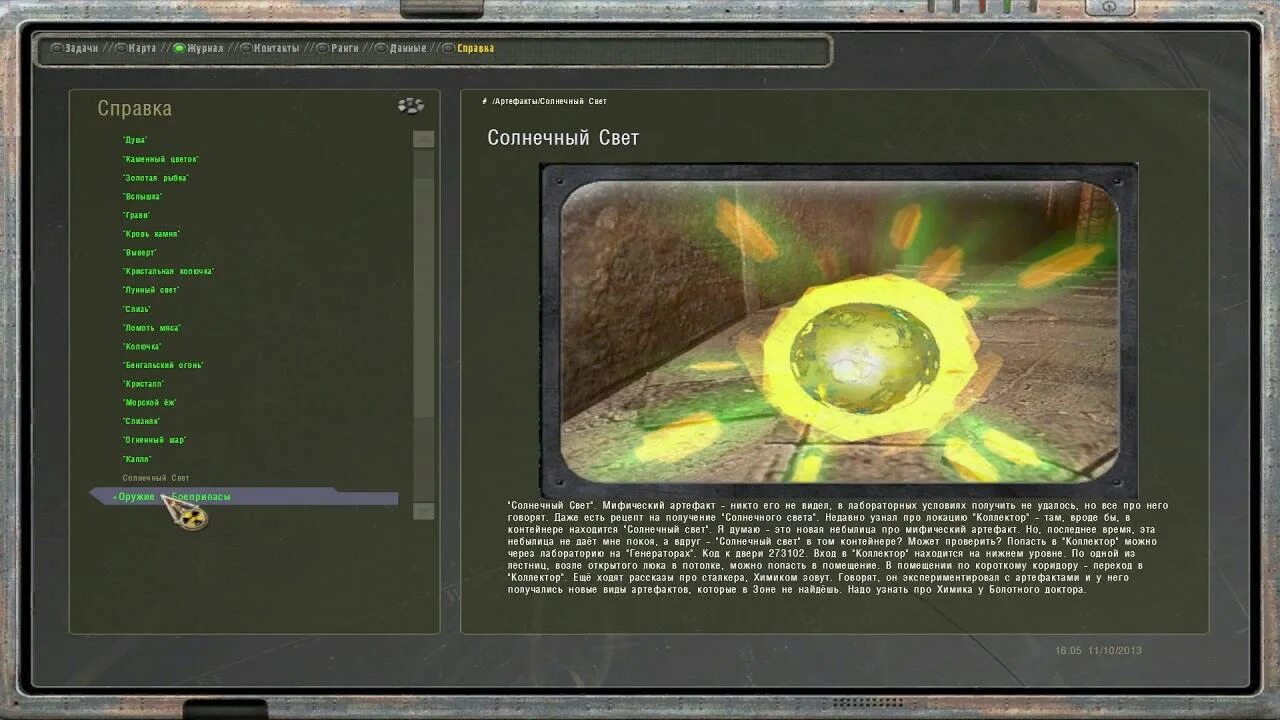This screenshot has height=720, width=1280.
Task: Select the active Справка tab
Action: pyautogui.click(x=468, y=48)
